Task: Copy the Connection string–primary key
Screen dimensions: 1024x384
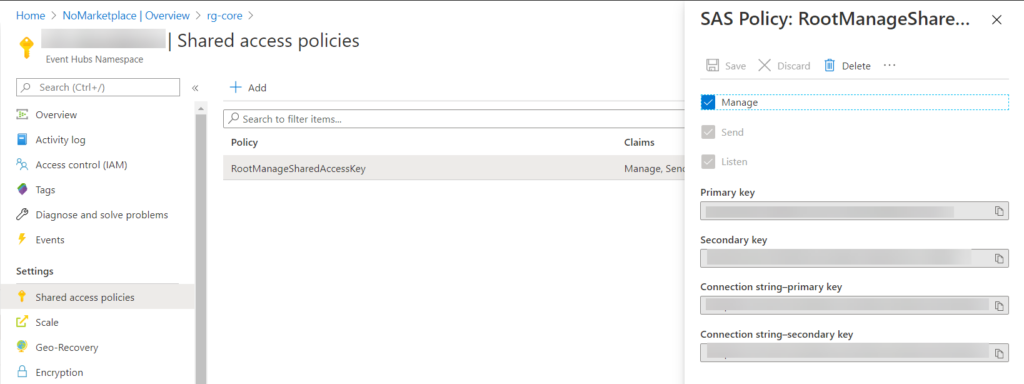Action: (x=999, y=306)
